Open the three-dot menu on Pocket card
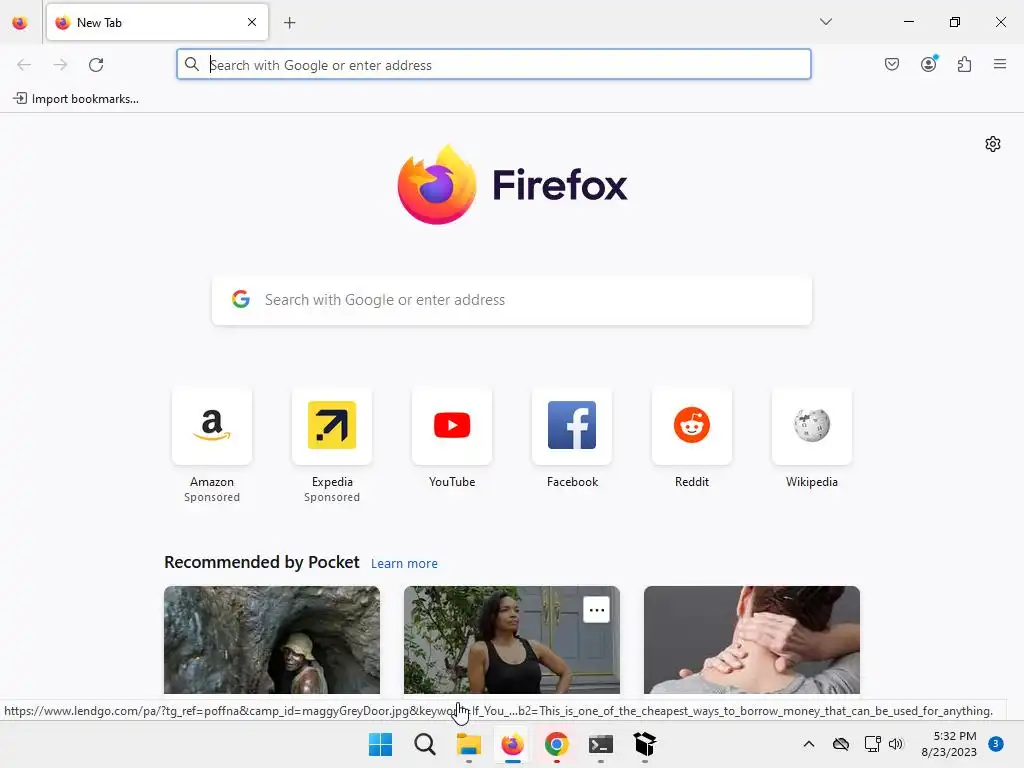 click(596, 610)
